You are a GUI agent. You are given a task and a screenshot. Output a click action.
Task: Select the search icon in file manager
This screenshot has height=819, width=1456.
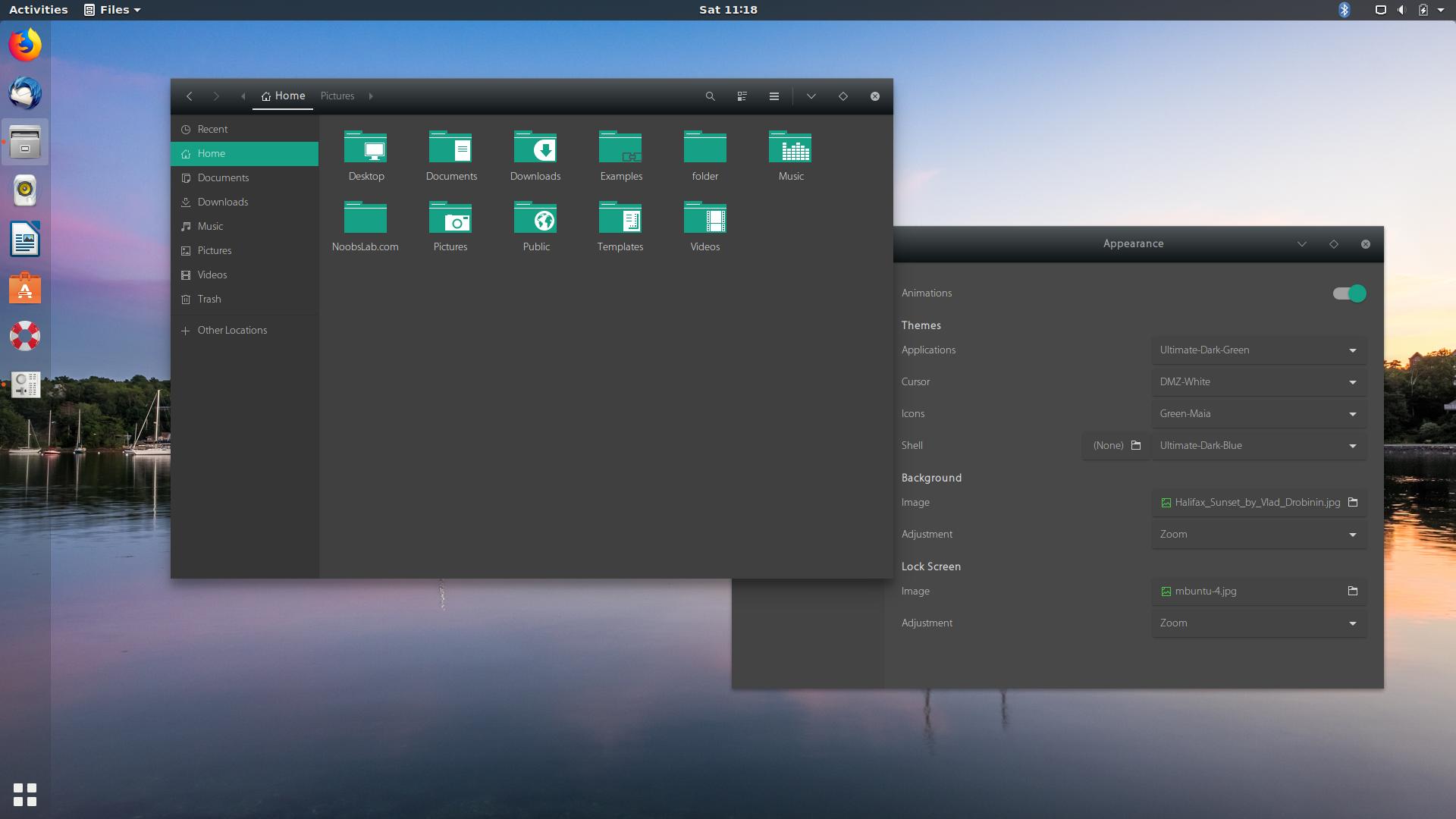(710, 96)
